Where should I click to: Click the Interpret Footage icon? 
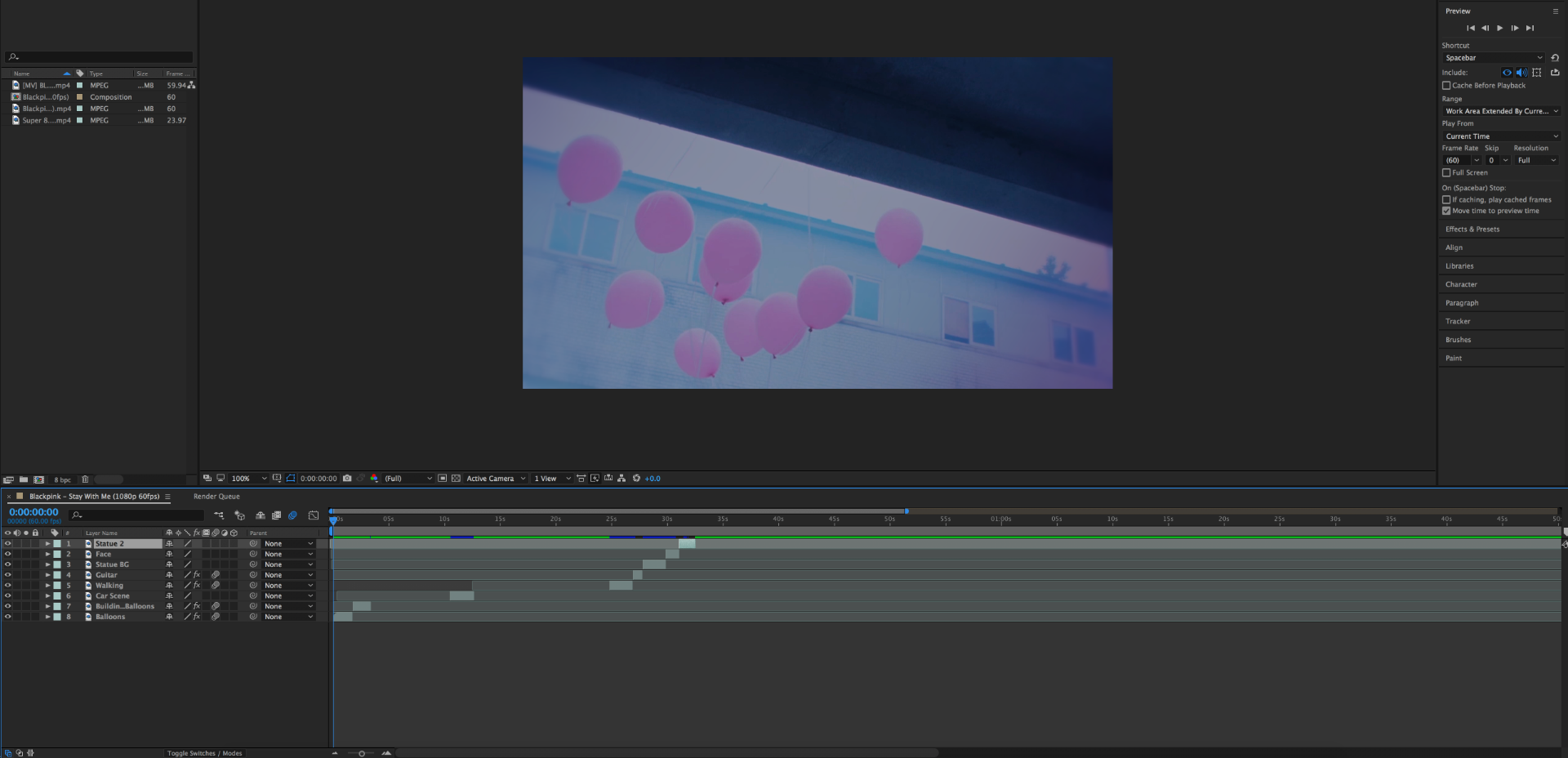coord(8,479)
